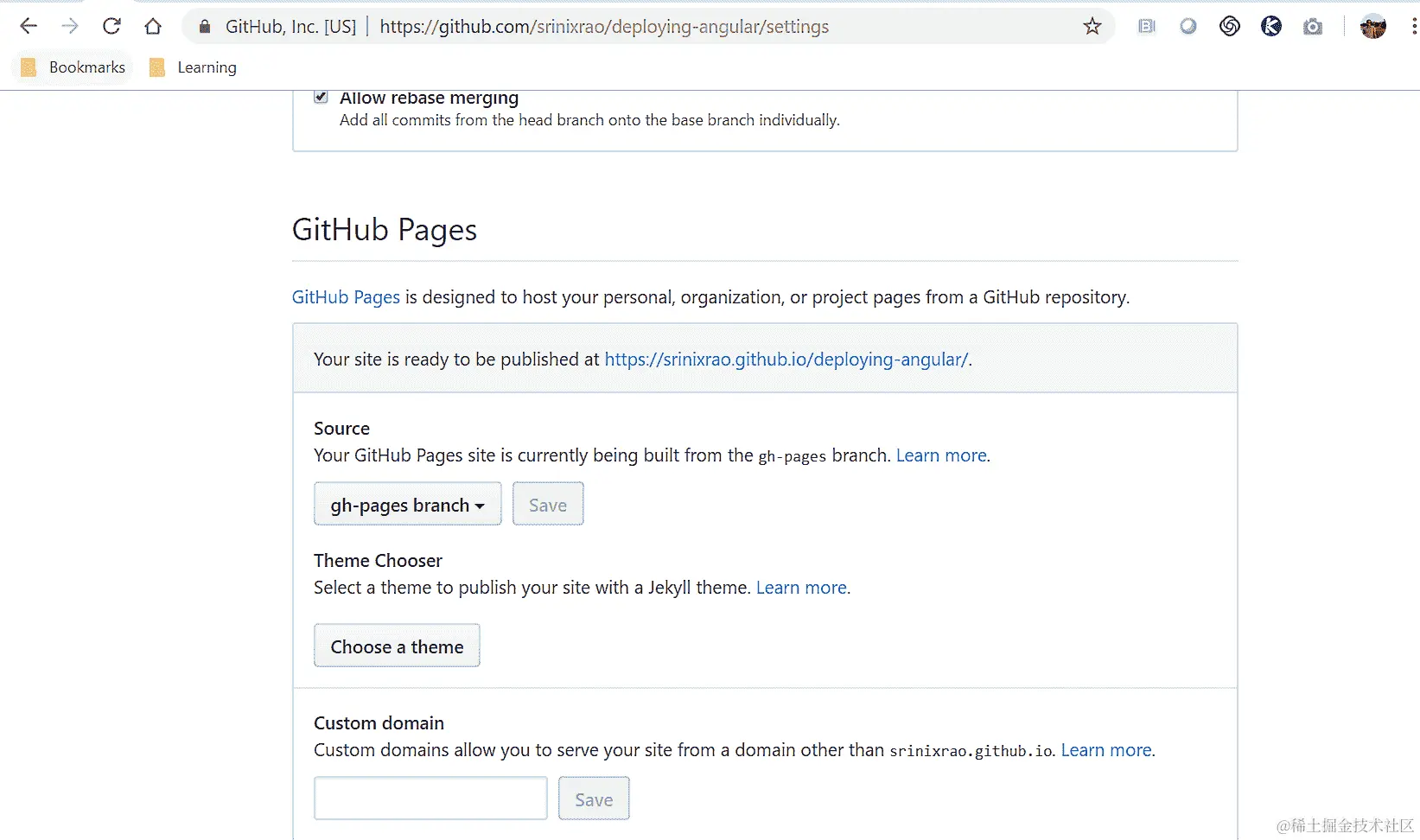Open the Bookmarks folder in bookmarks bar
The image size is (1420, 840).
(73, 67)
